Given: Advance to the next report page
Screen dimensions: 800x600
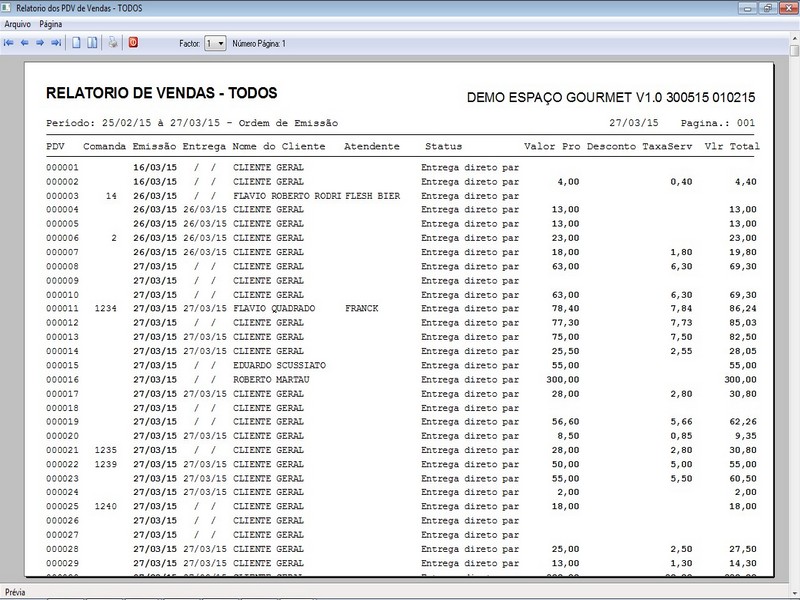Looking at the screenshot, I should point(40,44).
